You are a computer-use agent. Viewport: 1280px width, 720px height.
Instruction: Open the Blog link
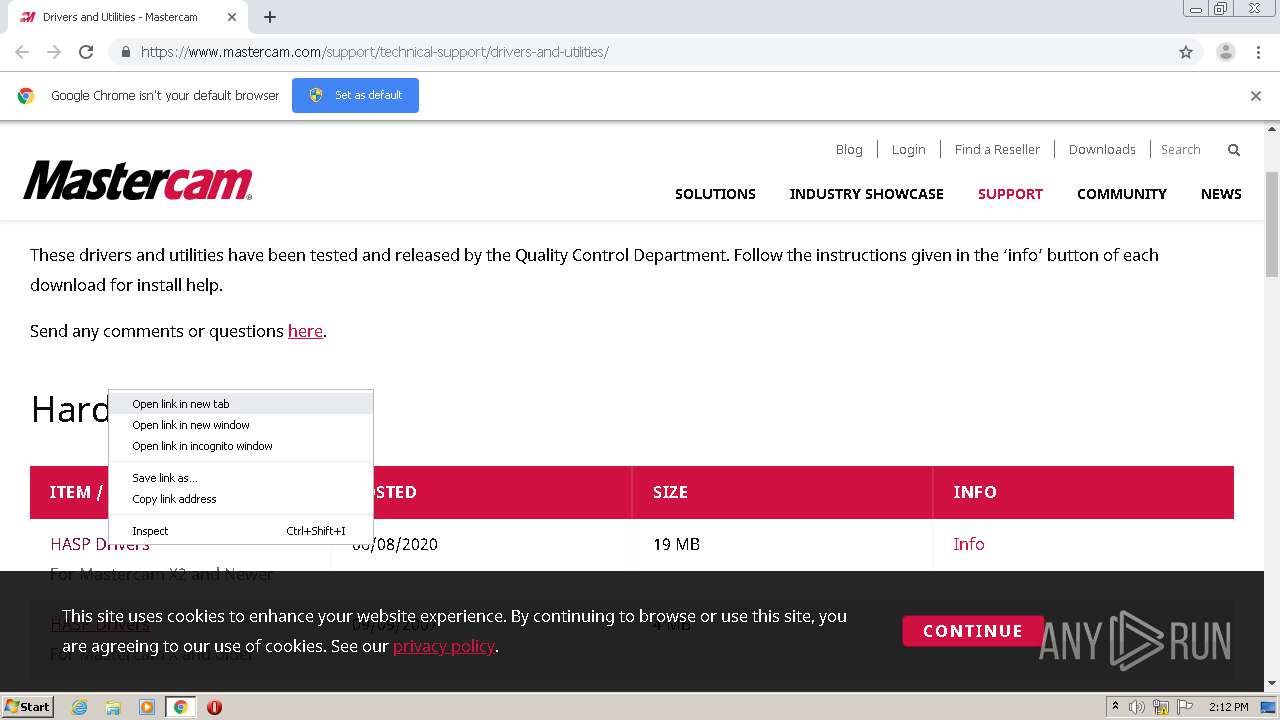click(x=849, y=149)
